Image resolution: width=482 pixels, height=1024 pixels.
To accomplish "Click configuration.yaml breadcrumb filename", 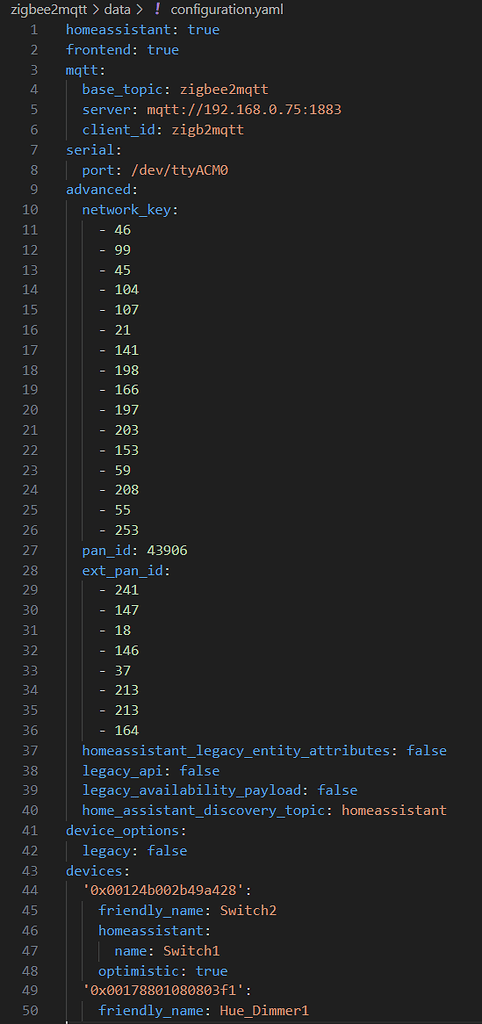I will 227,10.
